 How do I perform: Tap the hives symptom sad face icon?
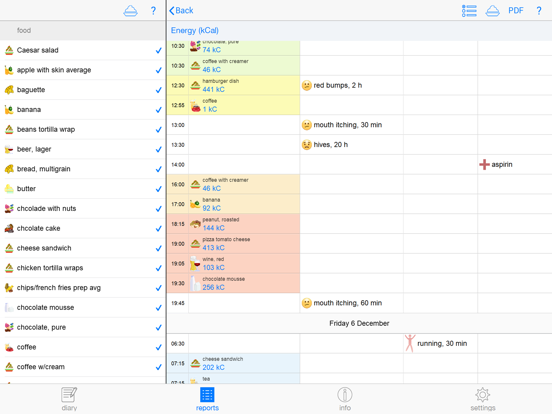(x=307, y=145)
